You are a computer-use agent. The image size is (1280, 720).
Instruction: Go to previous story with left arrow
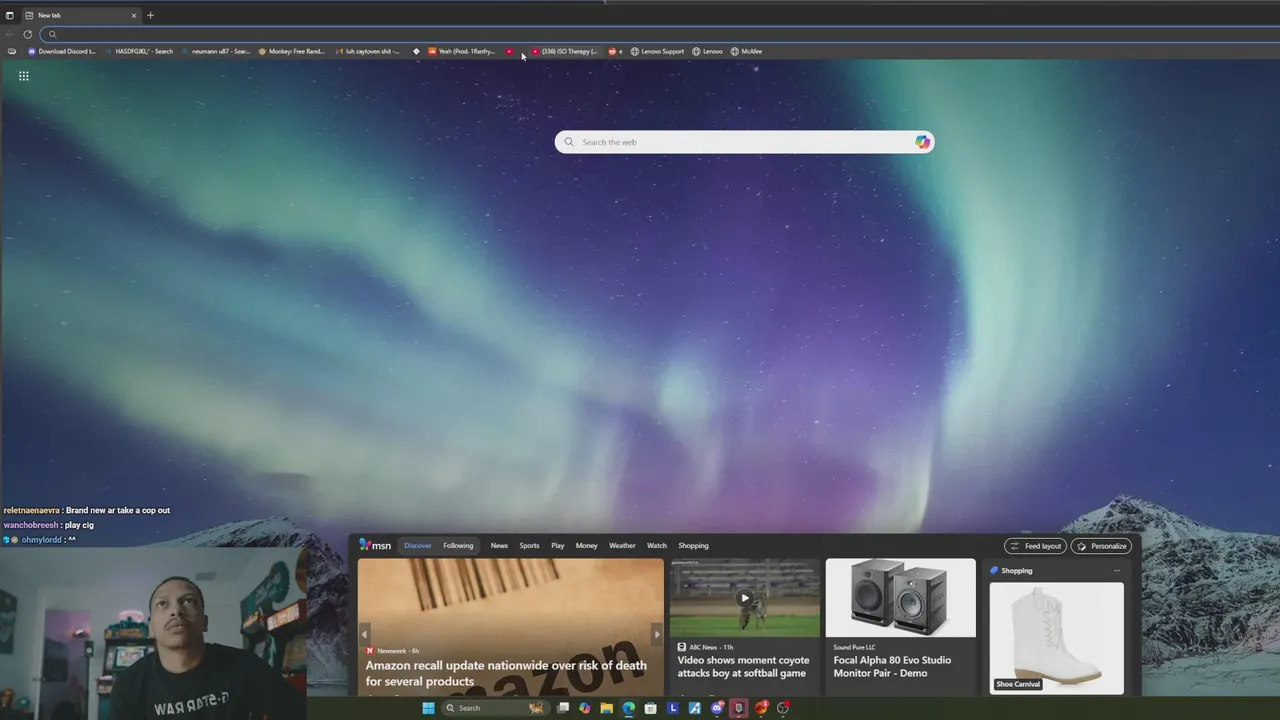(x=364, y=634)
